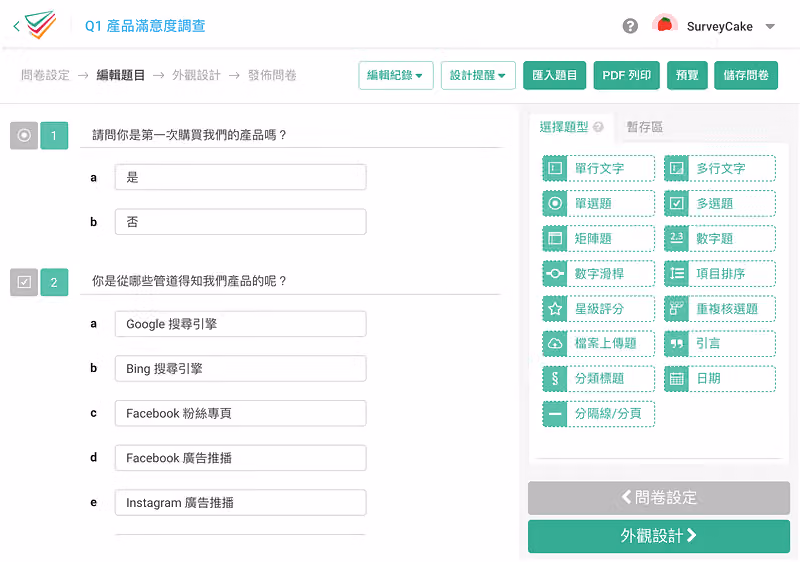Open the help question mark icon
This screenshot has width=800, height=562.
point(630,26)
